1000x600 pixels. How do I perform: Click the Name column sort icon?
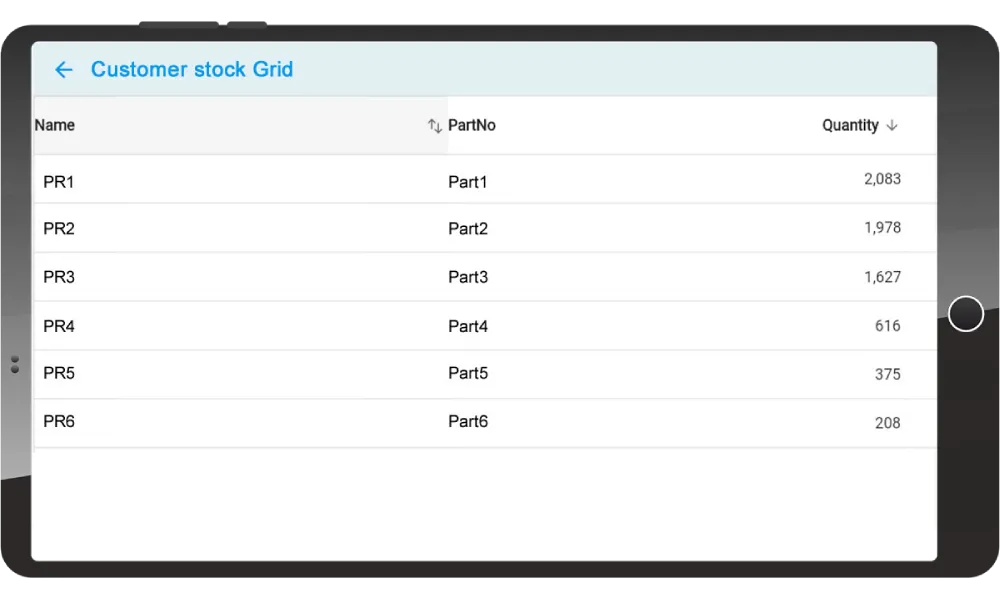pos(434,126)
